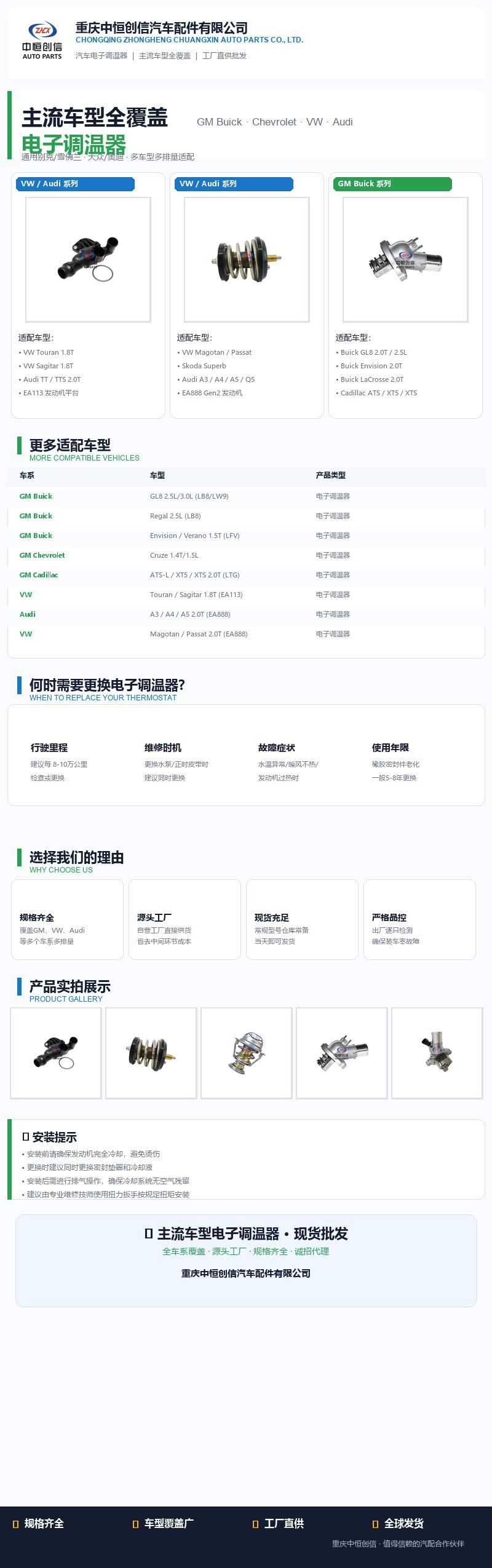Click the '源头工厂' reason card title
Image resolution: width=492 pixels, height=1568 pixels.
(x=154, y=917)
